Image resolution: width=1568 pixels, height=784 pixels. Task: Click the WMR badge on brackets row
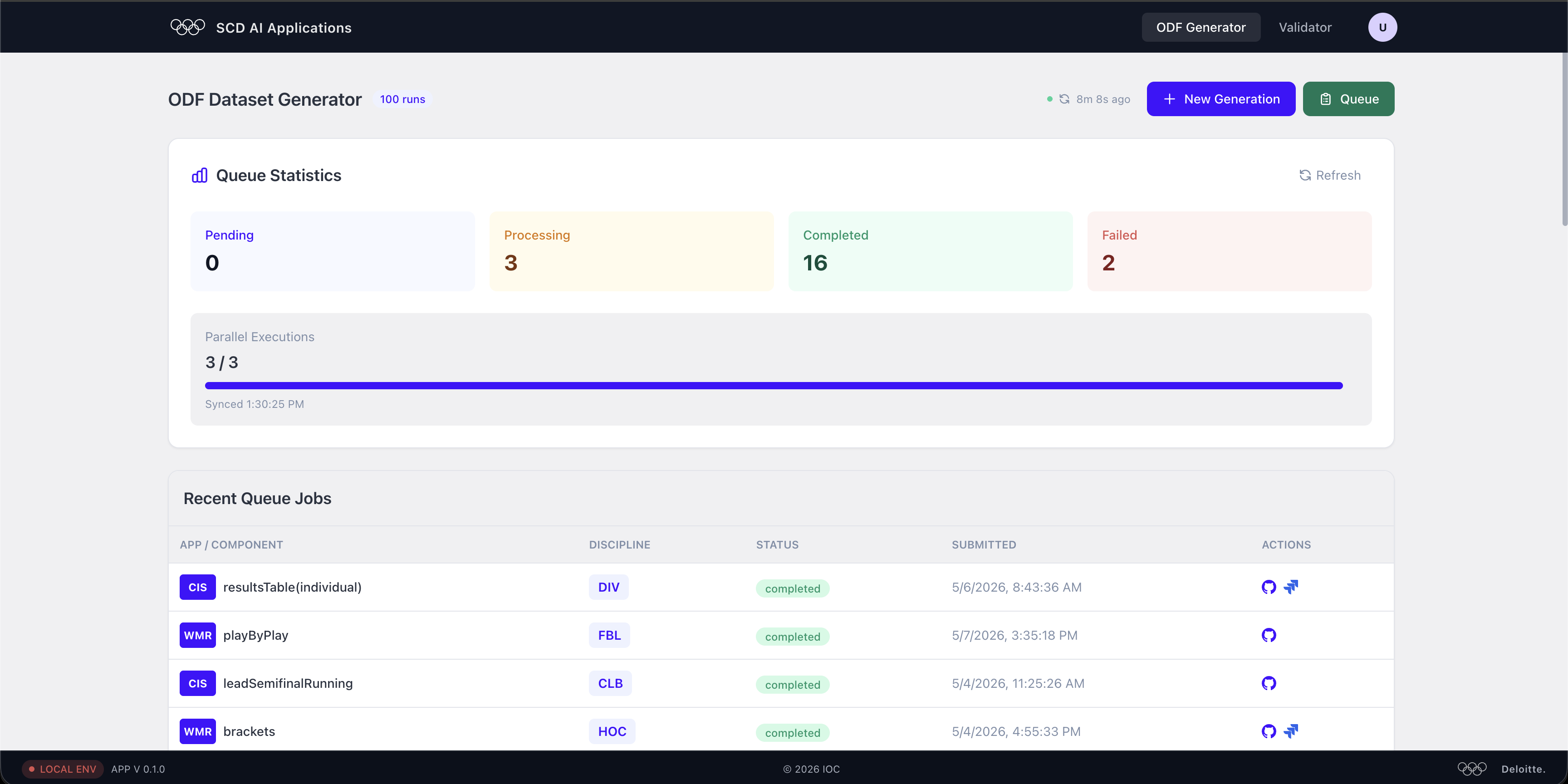pyautogui.click(x=197, y=732)
